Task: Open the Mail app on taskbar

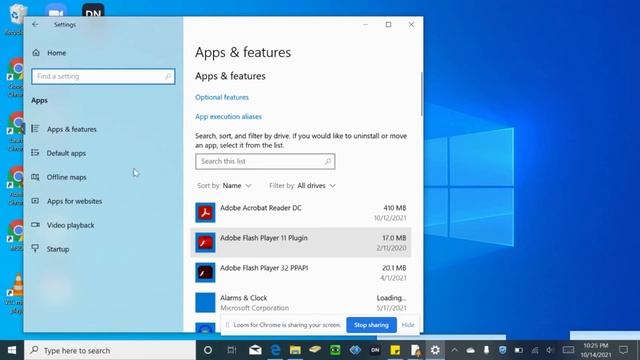Action: tap(255, 350)
